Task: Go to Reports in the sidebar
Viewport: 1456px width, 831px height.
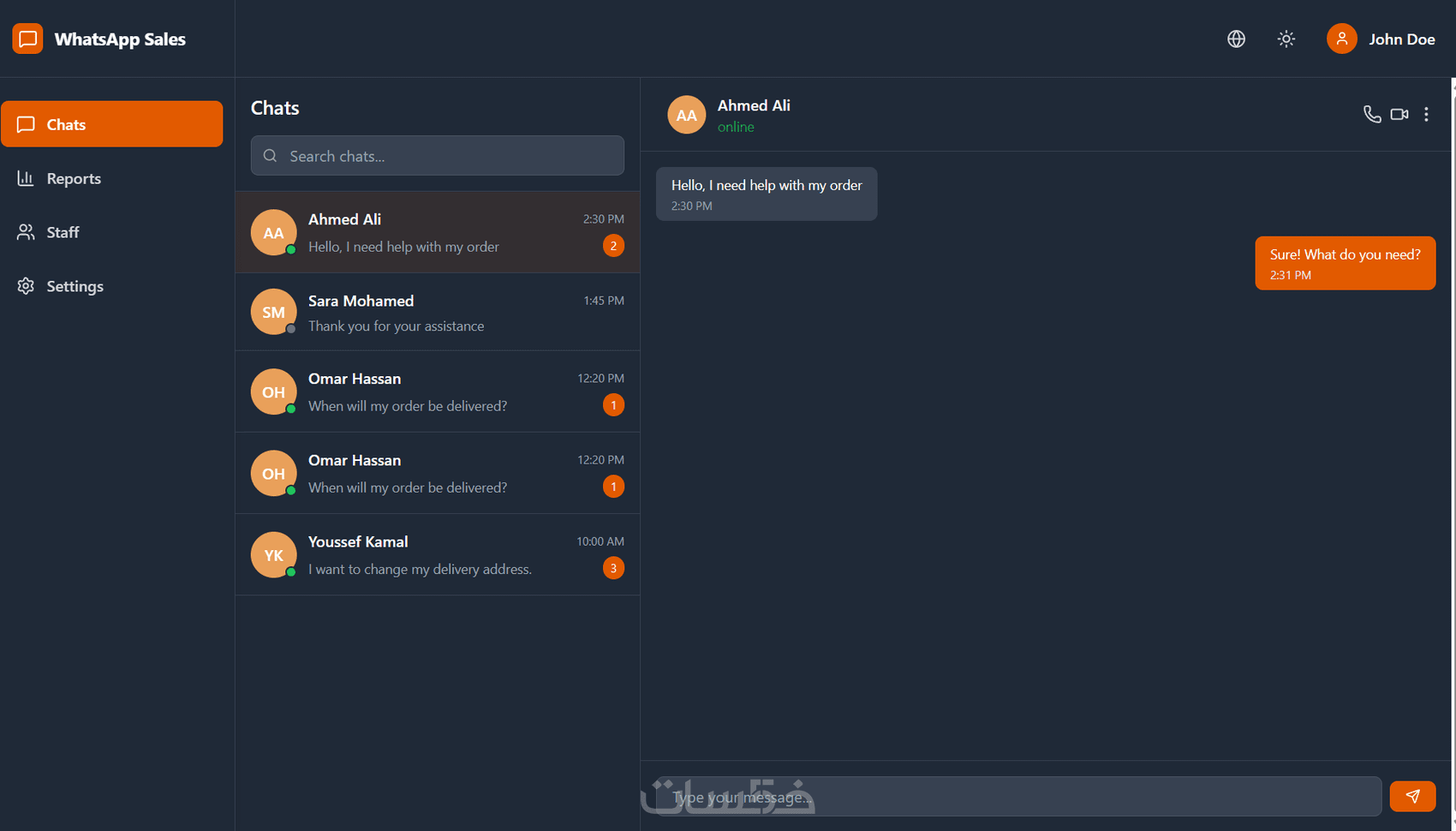Action: coord(112,178)
